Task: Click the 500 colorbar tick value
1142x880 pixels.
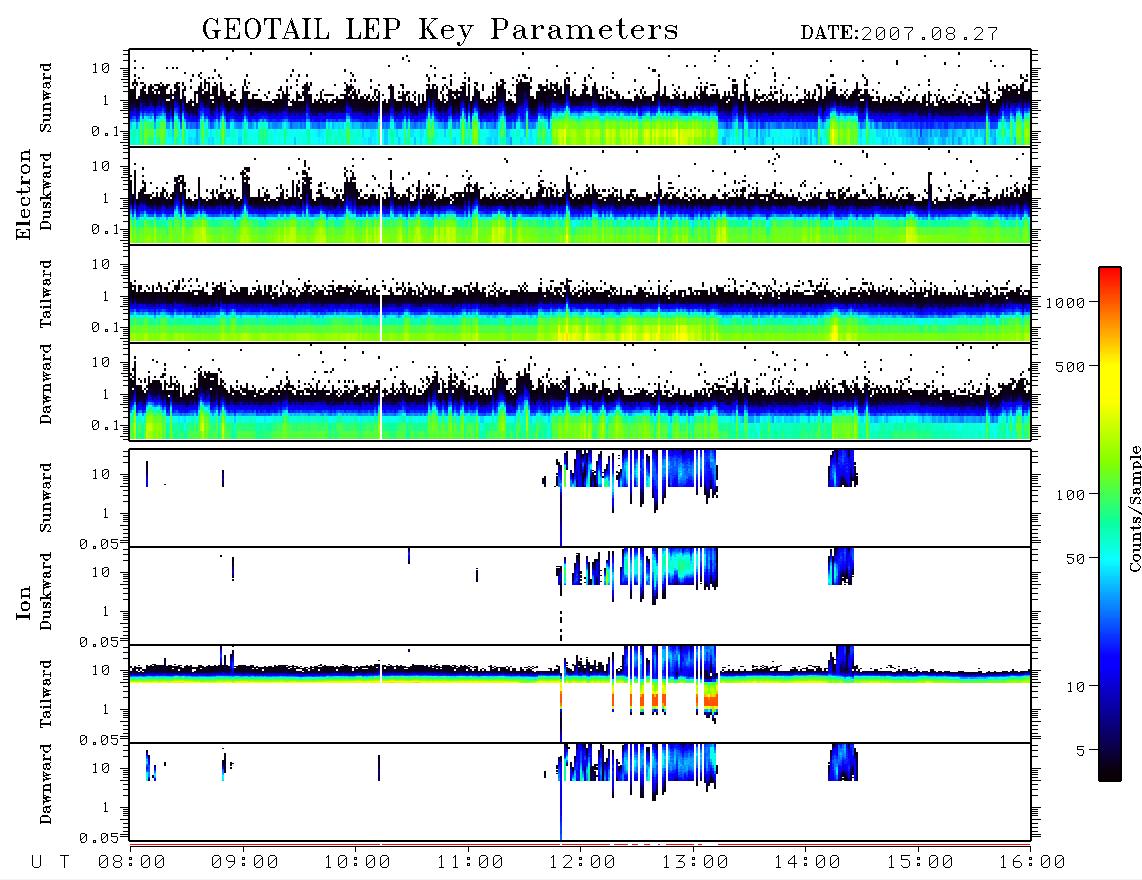Action: (1070, 366)
